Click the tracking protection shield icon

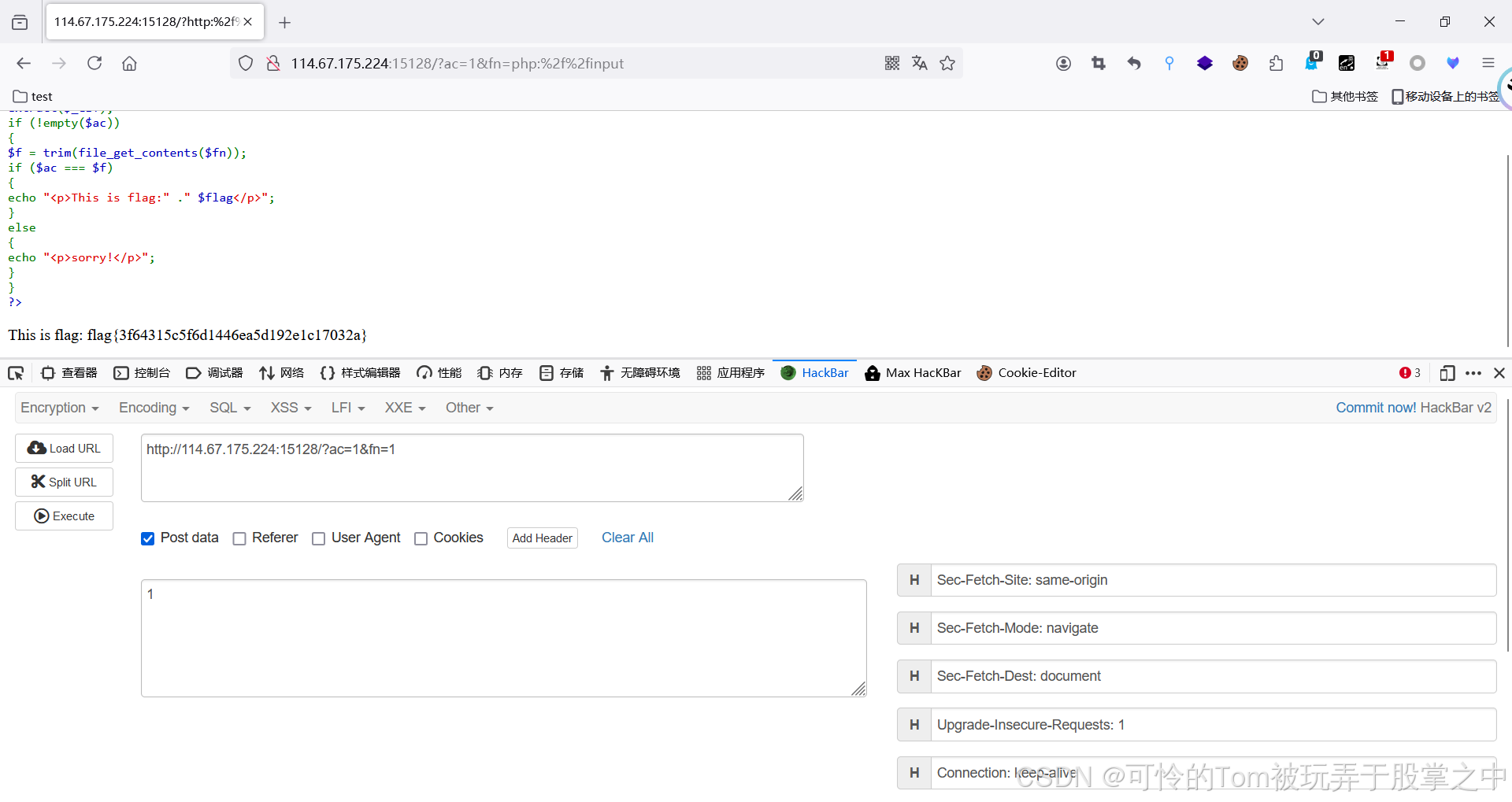tap(245, 63)
